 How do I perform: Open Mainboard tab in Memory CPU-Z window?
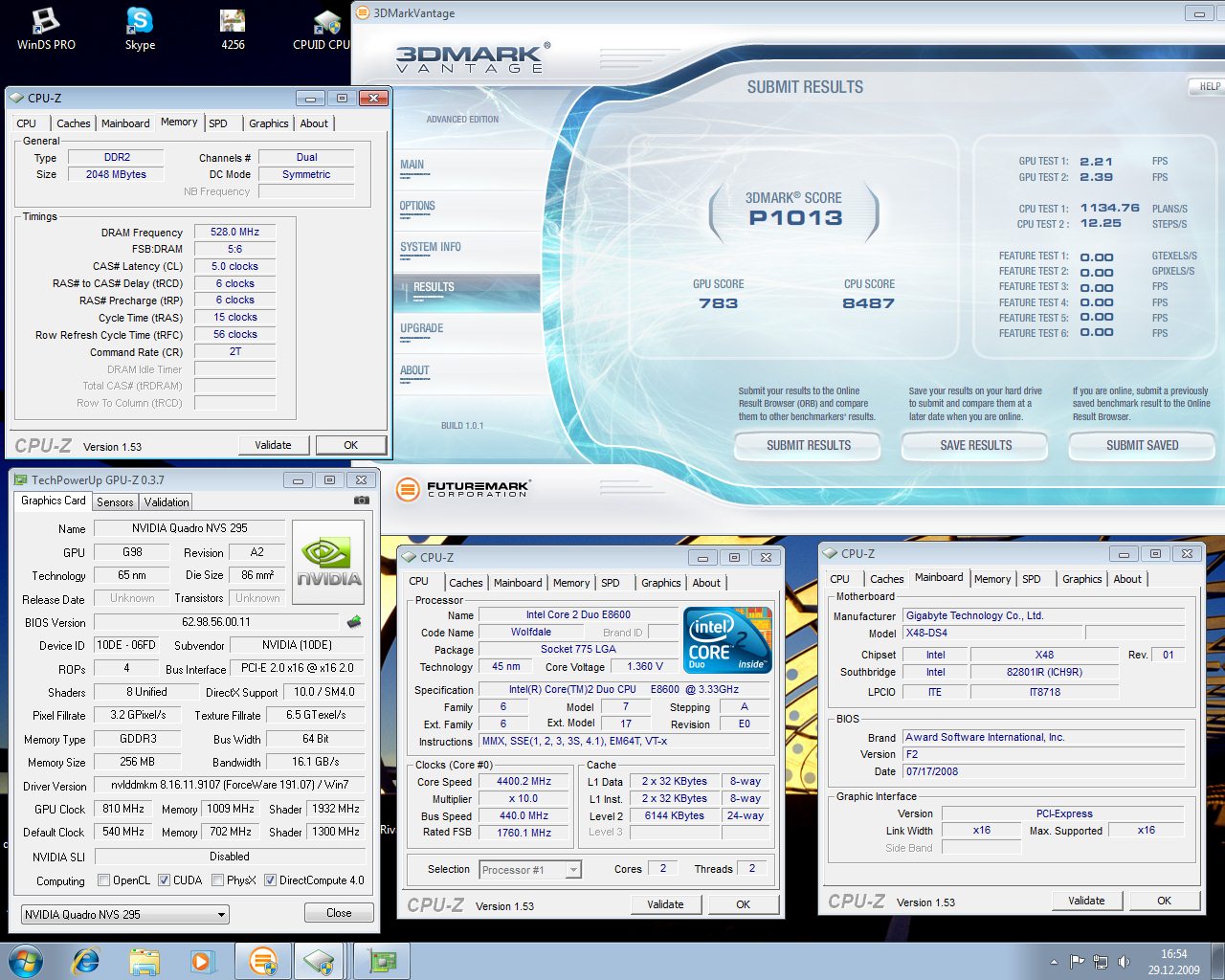pos(125,123)
